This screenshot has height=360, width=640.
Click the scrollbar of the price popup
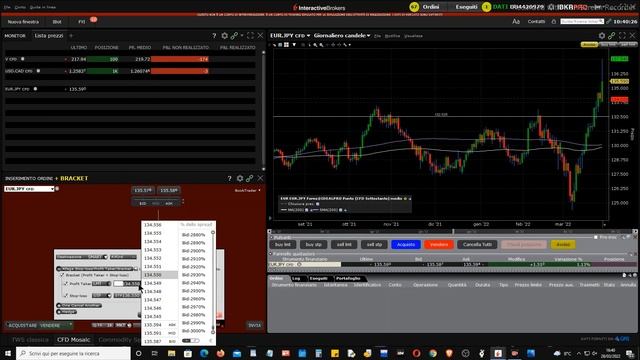[213, 282]
